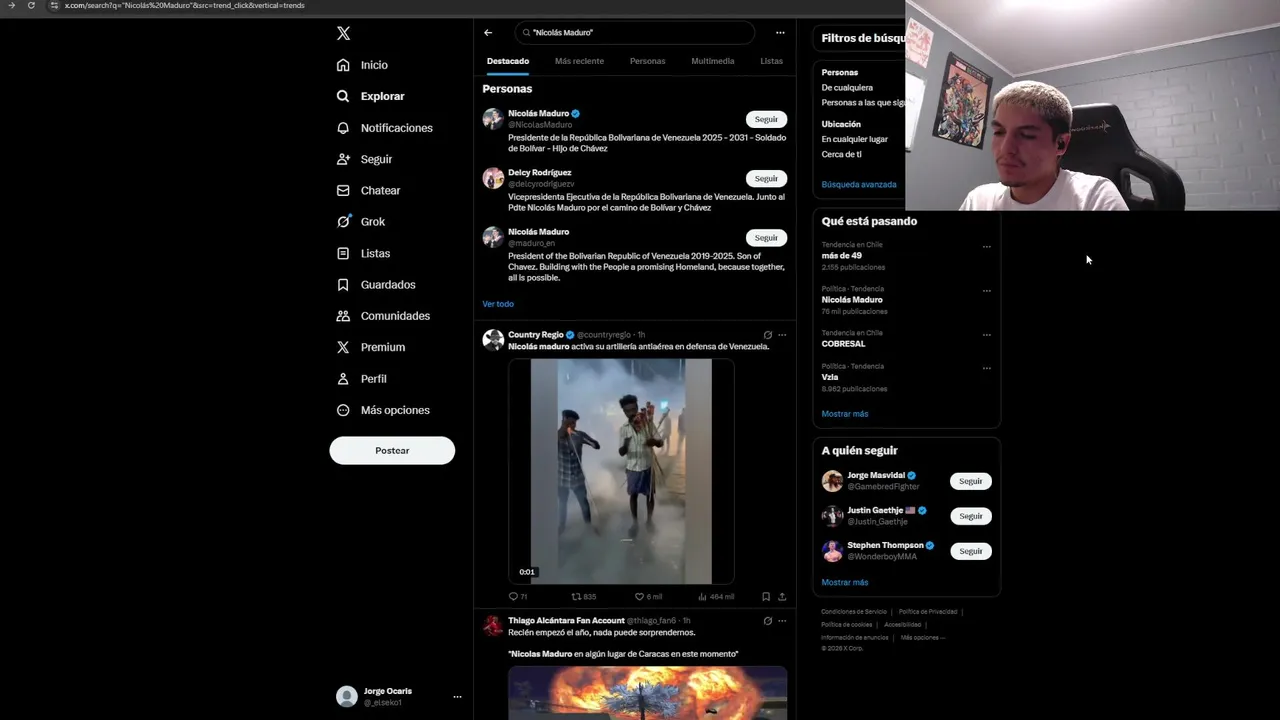Open Perfil in the sidebar
Screen dimensions: 1280x720
[361, 379]
